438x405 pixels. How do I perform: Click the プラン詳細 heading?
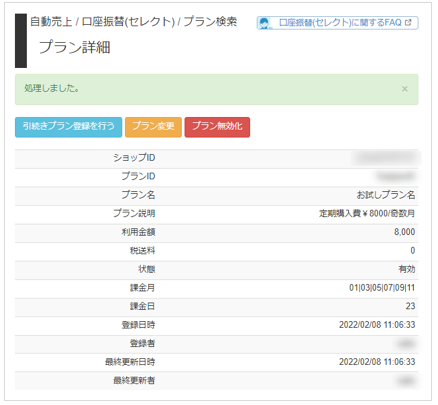[x=75, y=47]
